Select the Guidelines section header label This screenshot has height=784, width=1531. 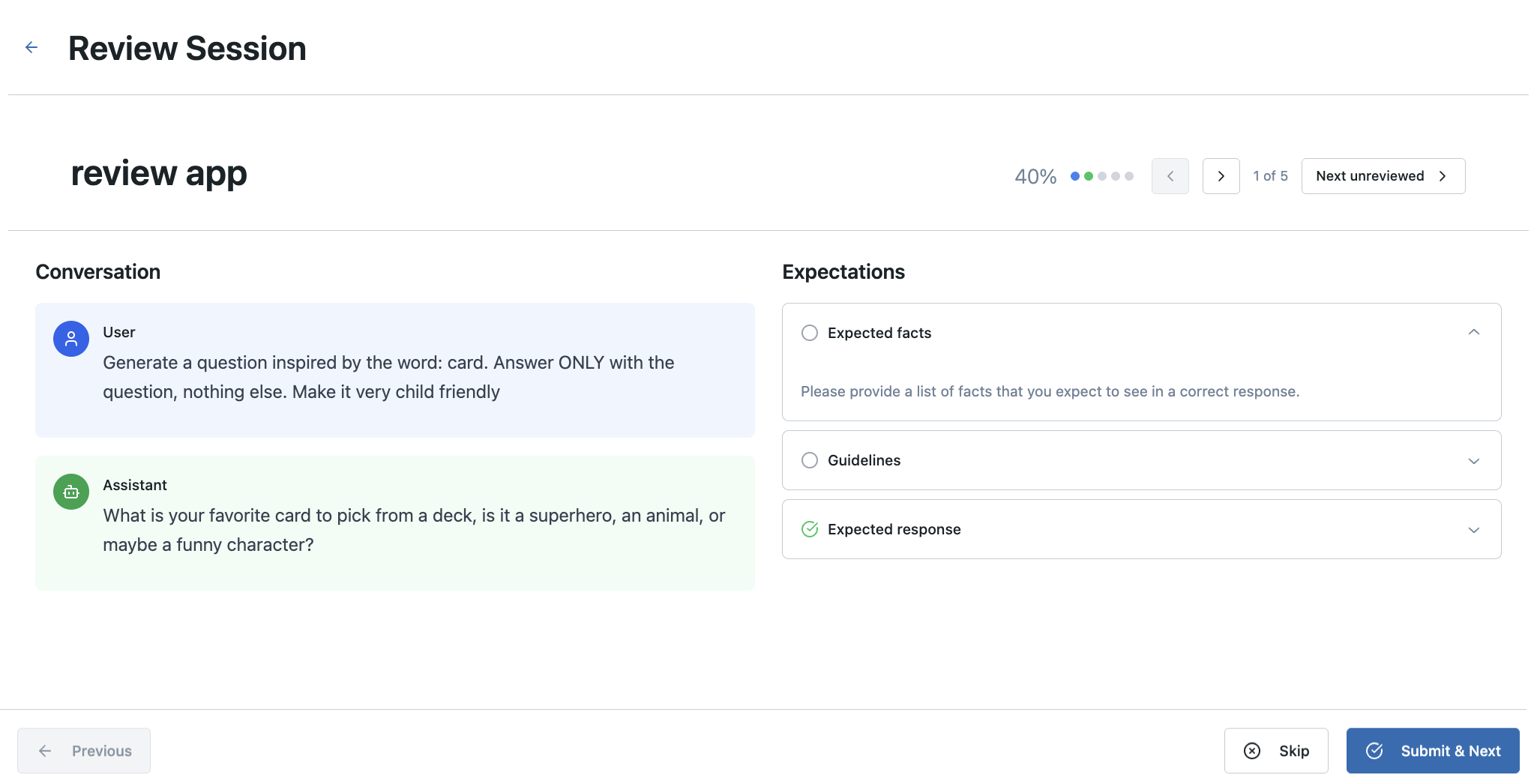tap(864, 460)
